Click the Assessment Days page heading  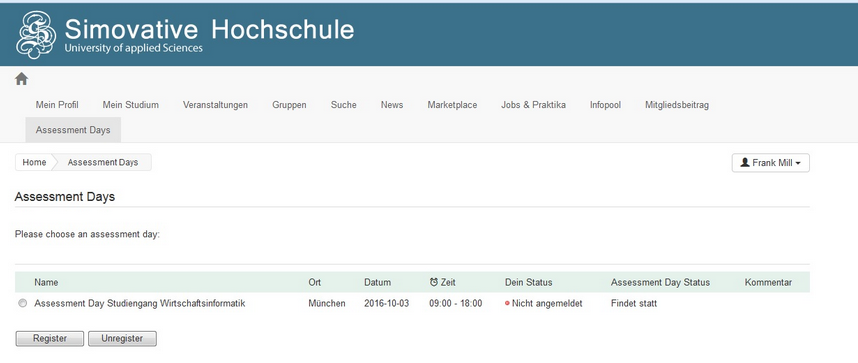tap(65, 197)
